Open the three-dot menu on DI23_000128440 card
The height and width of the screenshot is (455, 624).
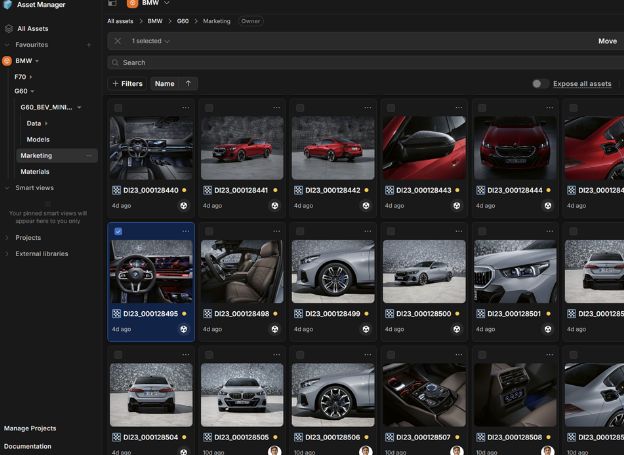pos(186,107)
